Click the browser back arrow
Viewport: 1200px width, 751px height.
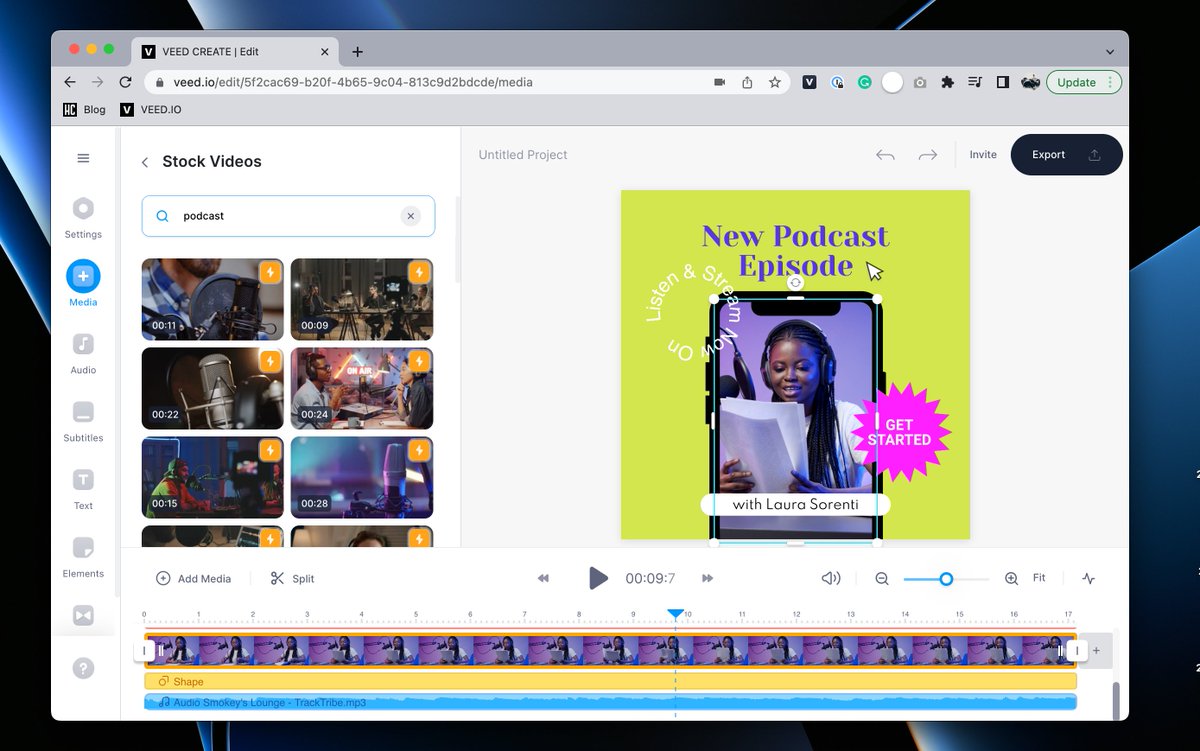(69, 82)
